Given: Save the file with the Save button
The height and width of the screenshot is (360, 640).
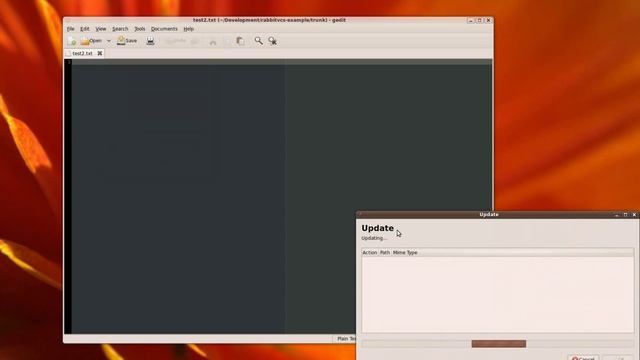Looking at the screenshot, I should 127,41.
